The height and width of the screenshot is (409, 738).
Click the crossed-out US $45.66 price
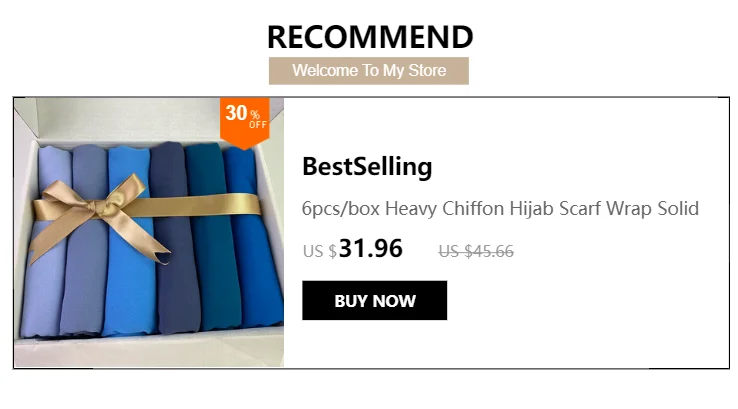[476, 251]
